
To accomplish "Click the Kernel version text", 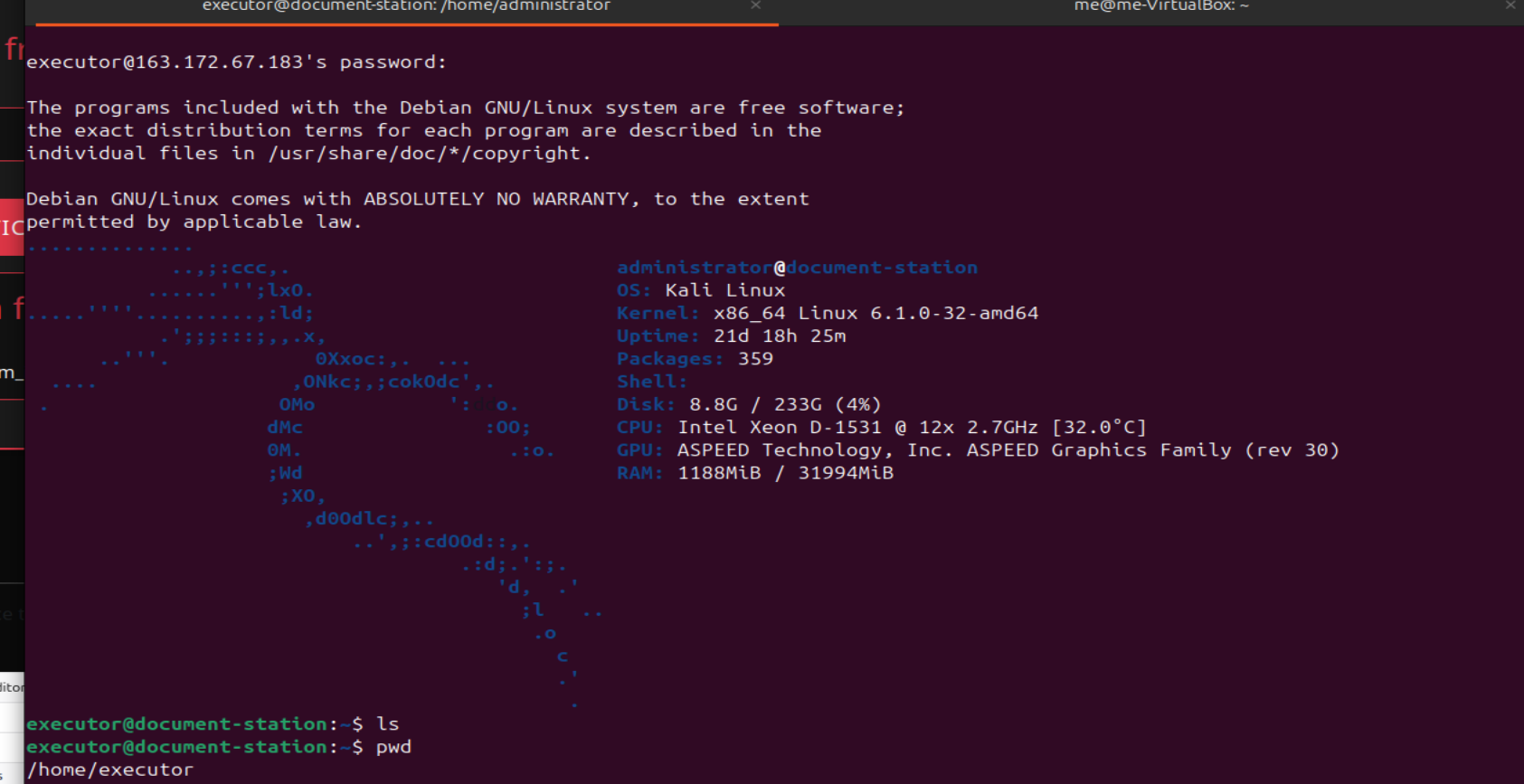I will click(x=875, y=313).
